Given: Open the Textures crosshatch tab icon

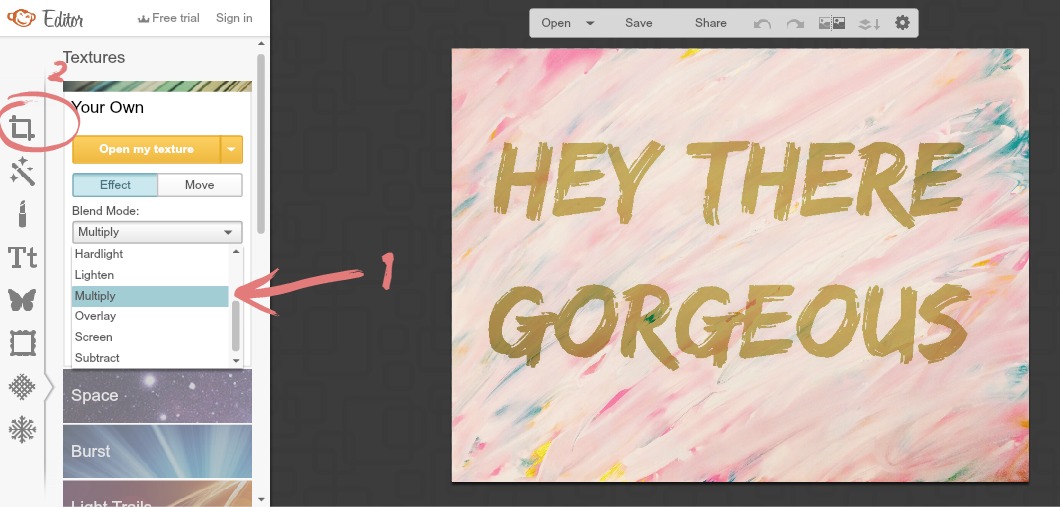Looking at the screenshot, I should 22,387.
